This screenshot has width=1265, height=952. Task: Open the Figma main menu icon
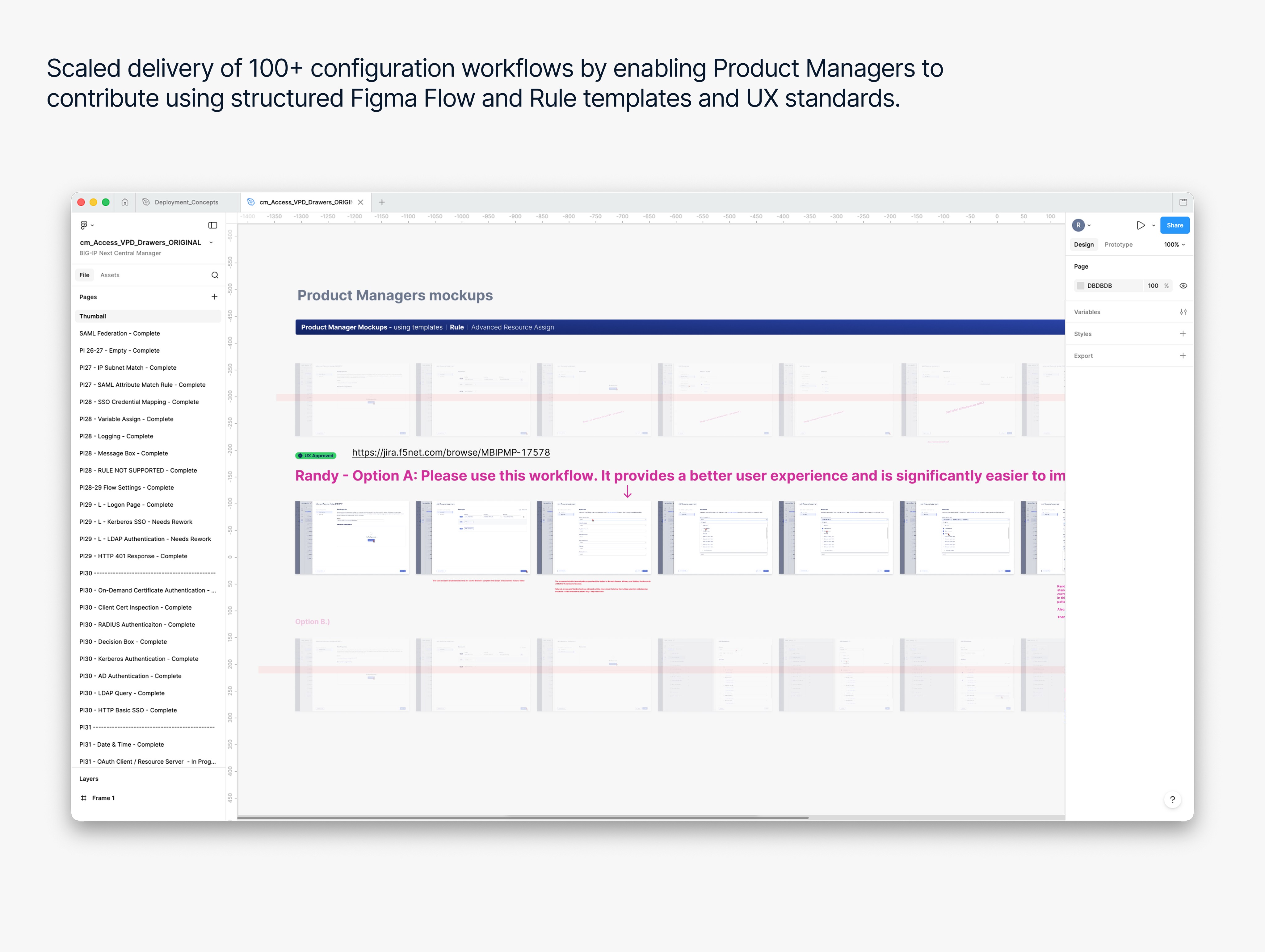(84, 225)
